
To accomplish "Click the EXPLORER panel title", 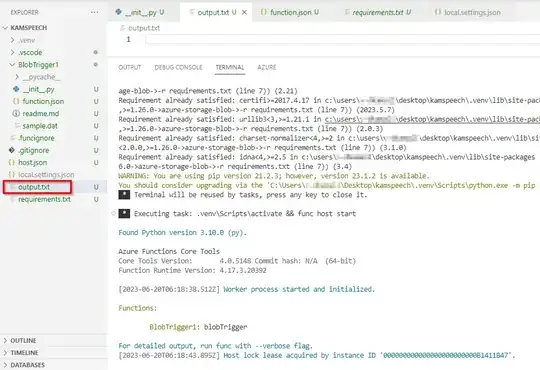I will click(x=24, y=12).
